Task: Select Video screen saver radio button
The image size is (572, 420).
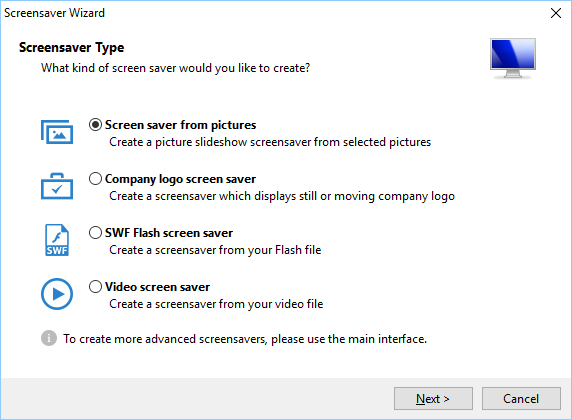Action: (x=95, y=287)
